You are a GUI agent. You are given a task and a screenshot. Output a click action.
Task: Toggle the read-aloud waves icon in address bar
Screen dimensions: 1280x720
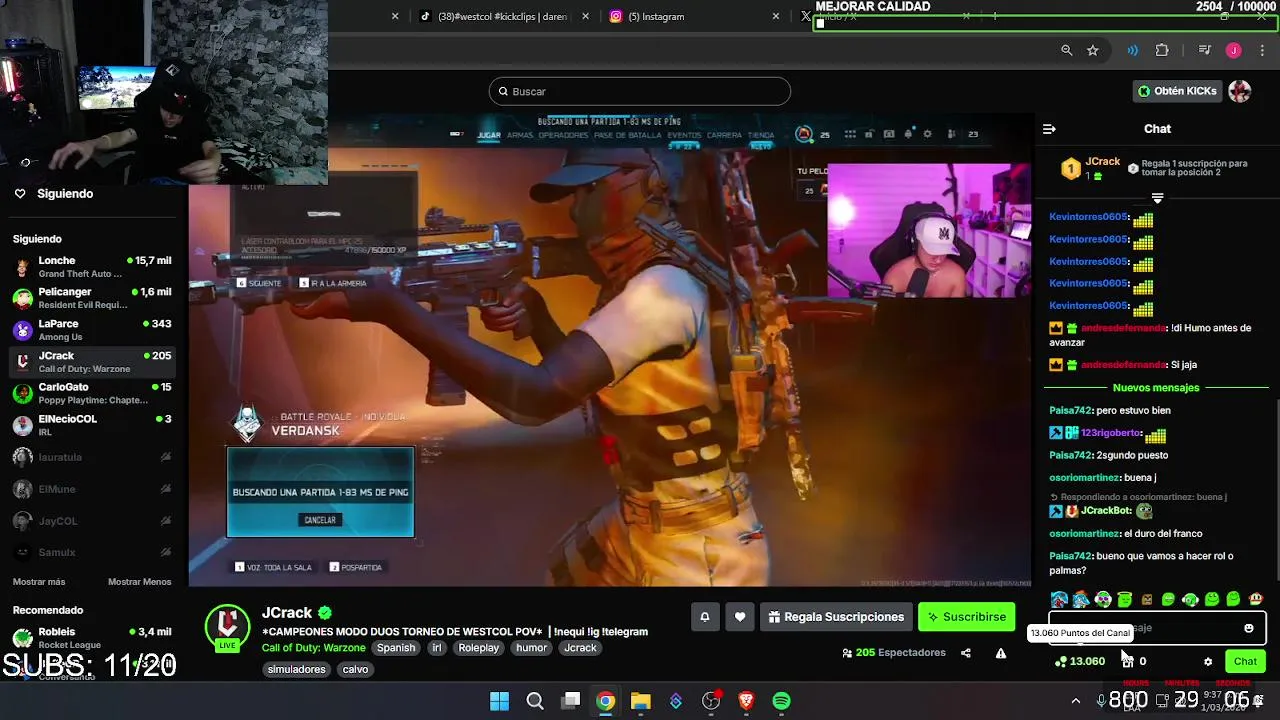click(x=1132, y=50)
